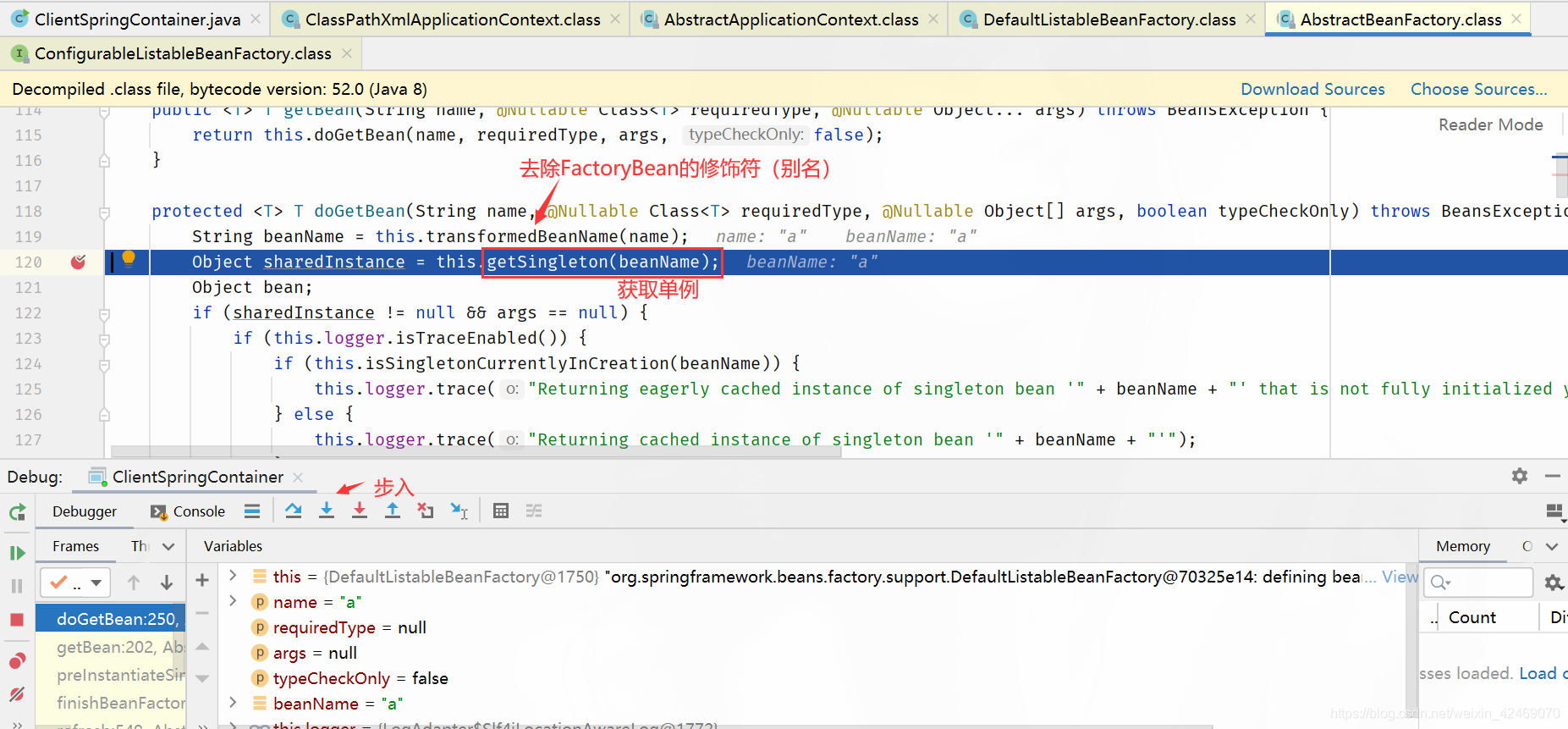Close the AbstractBeanFactory.class tab

(x=1516, y=19)
